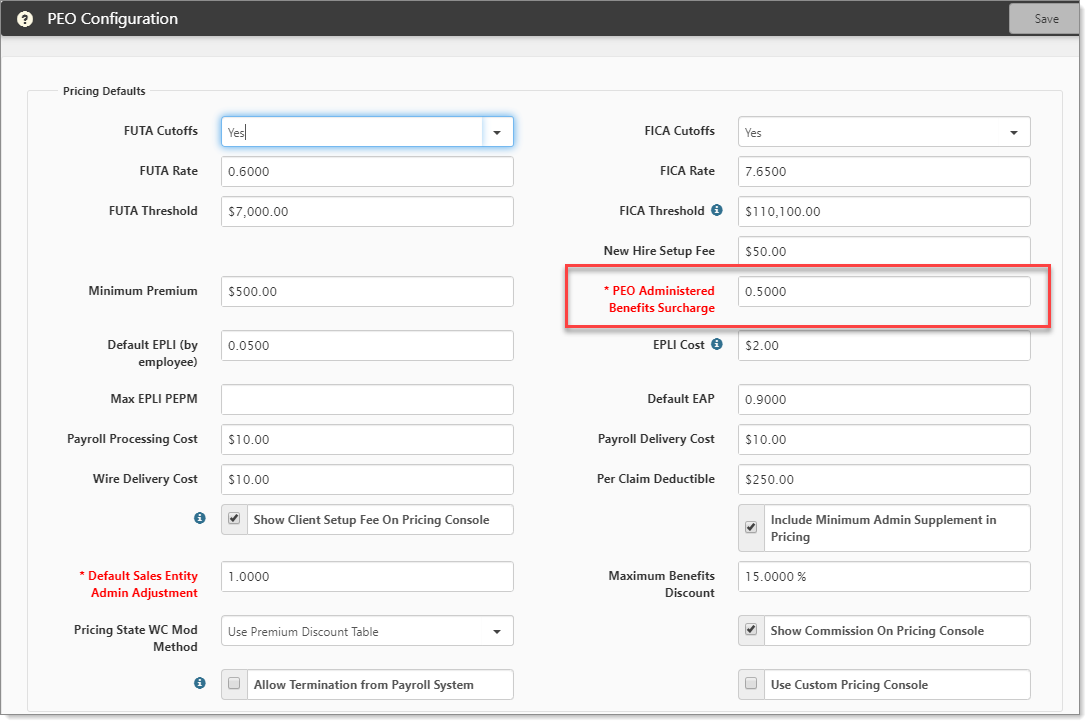Click the Default EAP field
The width and height of the screenshot is (1090, 725).
click(x=884, y=400)
